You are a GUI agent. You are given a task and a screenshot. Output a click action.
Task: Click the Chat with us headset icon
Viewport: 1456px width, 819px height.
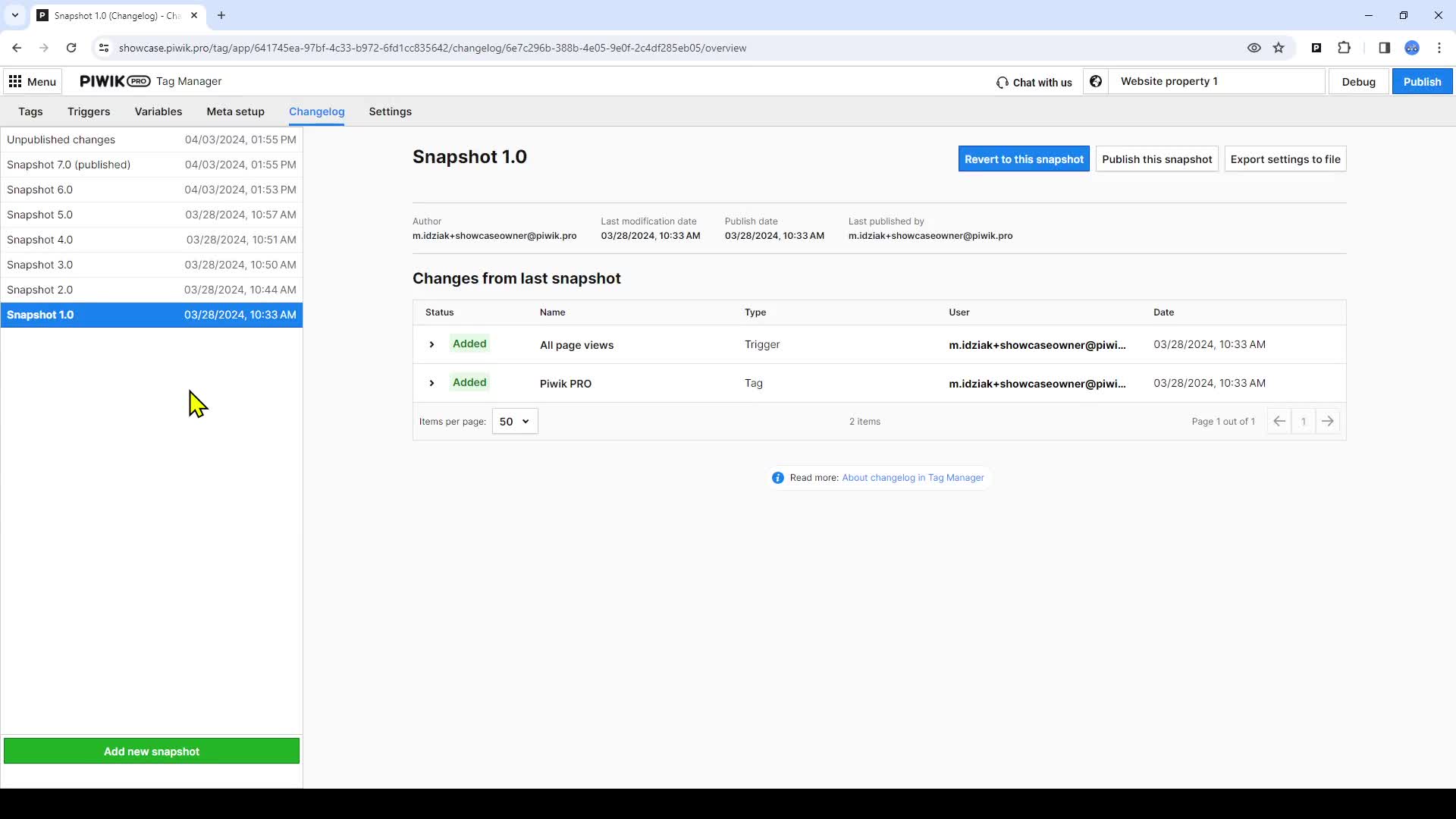1003,83
